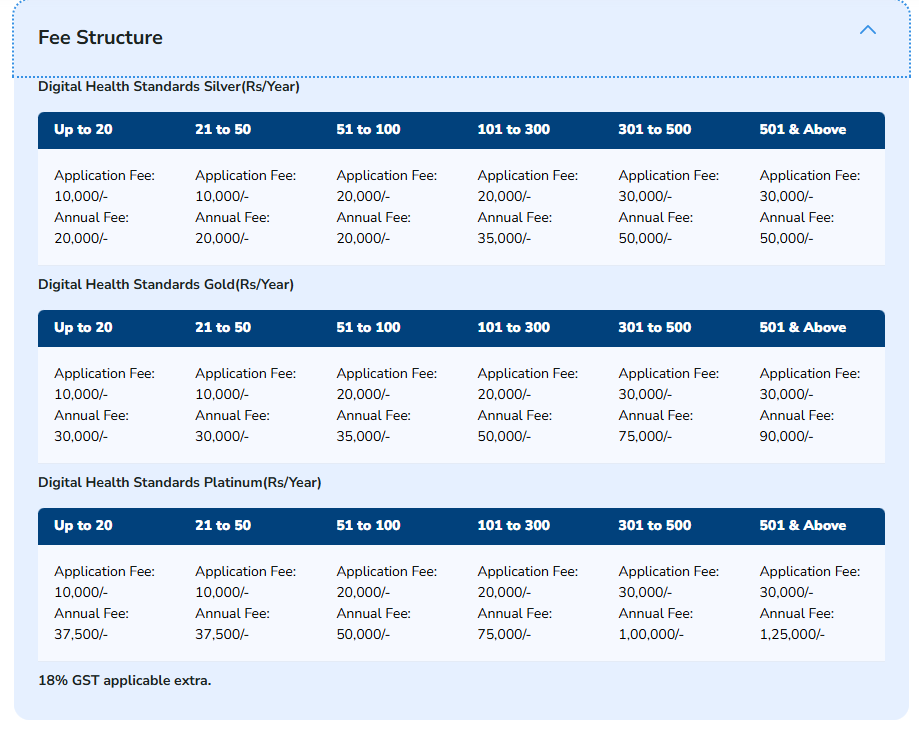Select Gold table's "101 to 300" header
Viewport: 919px width, 737px height.
click(513, 328)
